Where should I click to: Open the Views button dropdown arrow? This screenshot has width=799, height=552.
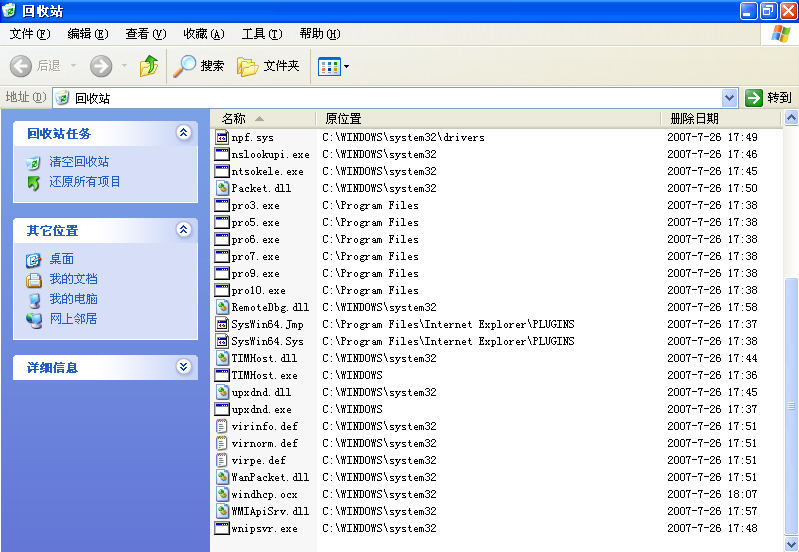point(347,66)
